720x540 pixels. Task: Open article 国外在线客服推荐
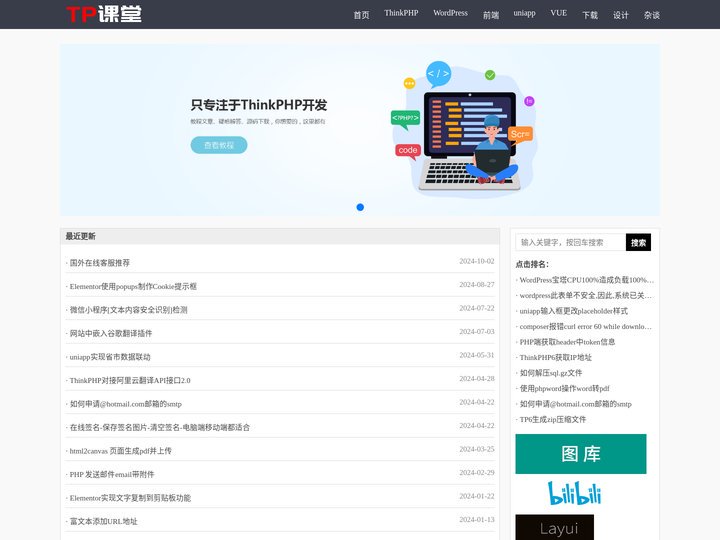click(100, 263)
